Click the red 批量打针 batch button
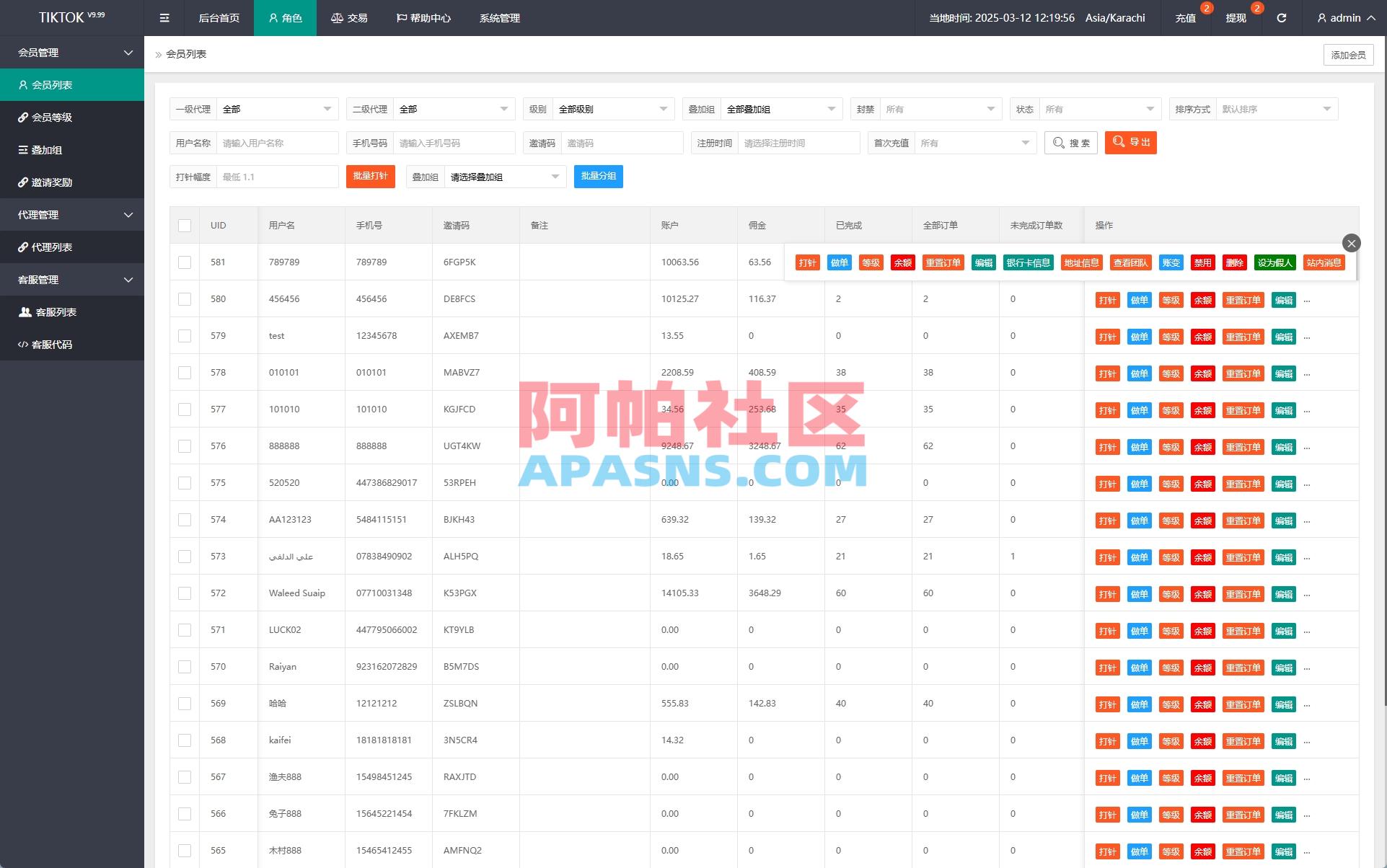Viewport: 1387px width, 868px height. [370, 176]
